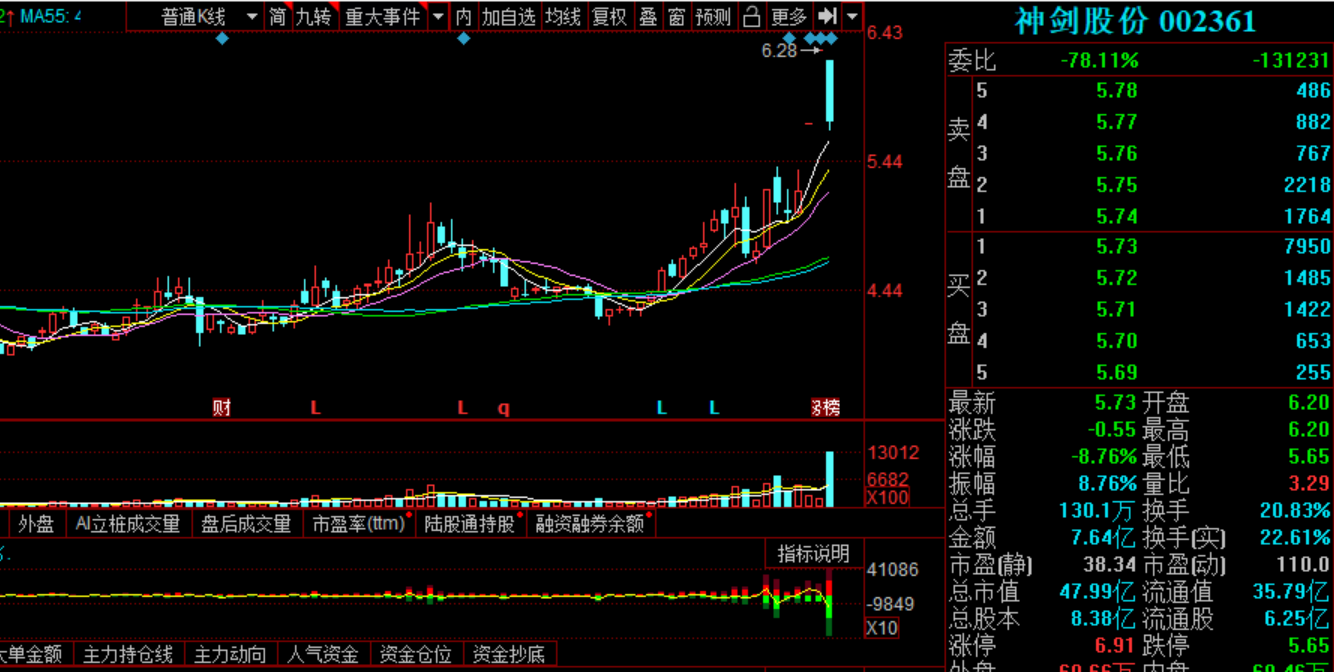Click the 量比 value 3.29
Screen dimensions: 1334x672
coord(1308,484)
